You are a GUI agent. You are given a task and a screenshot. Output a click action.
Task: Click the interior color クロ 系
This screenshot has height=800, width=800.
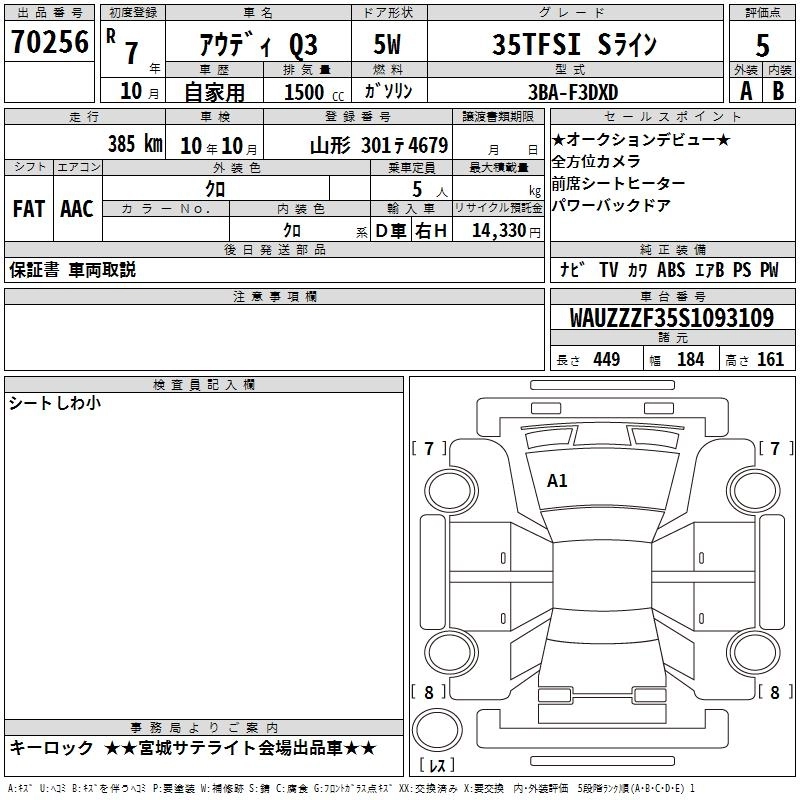[x=325, y=231]
